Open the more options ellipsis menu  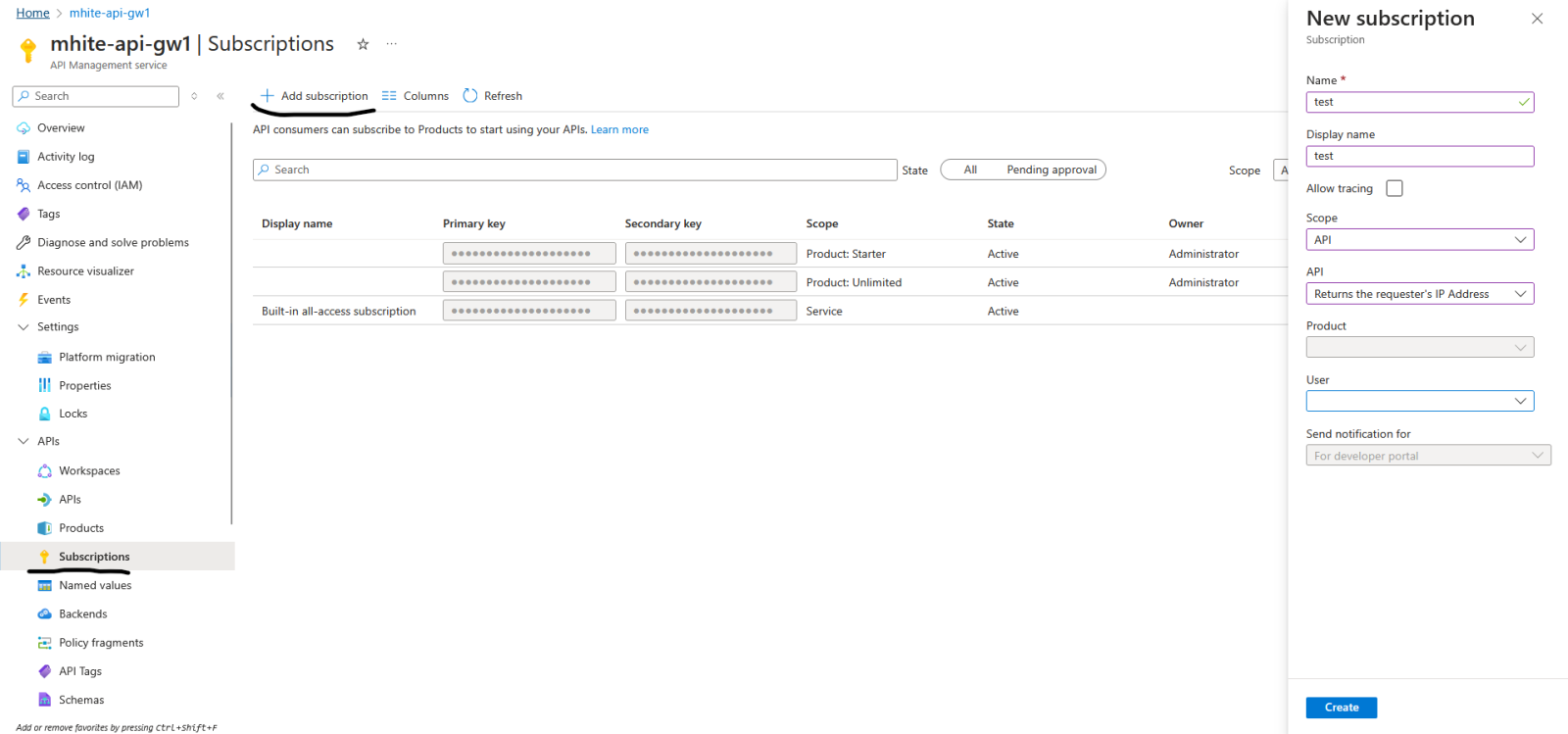click(392, 44)
